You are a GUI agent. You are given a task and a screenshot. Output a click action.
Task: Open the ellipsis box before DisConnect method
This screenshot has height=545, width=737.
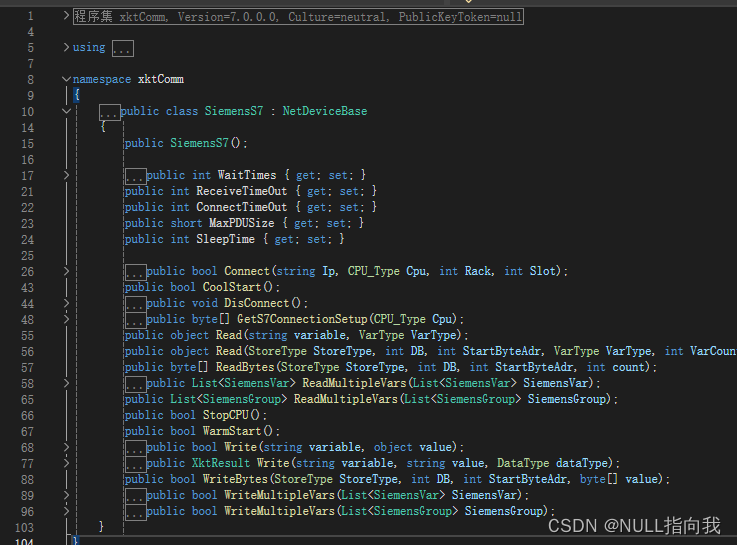pos(135,304)
